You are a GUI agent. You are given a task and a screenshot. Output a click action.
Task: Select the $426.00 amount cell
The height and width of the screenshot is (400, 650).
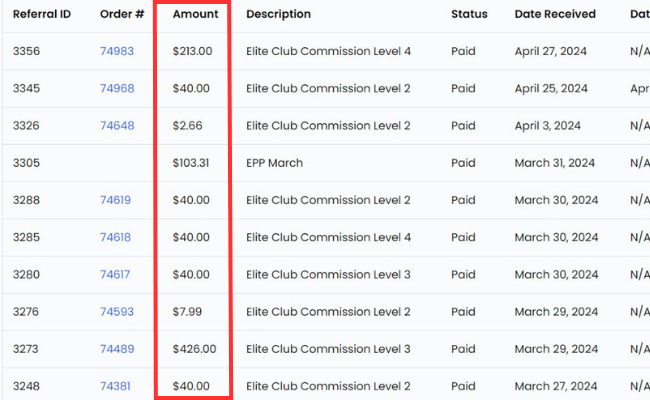pos(194,349)
